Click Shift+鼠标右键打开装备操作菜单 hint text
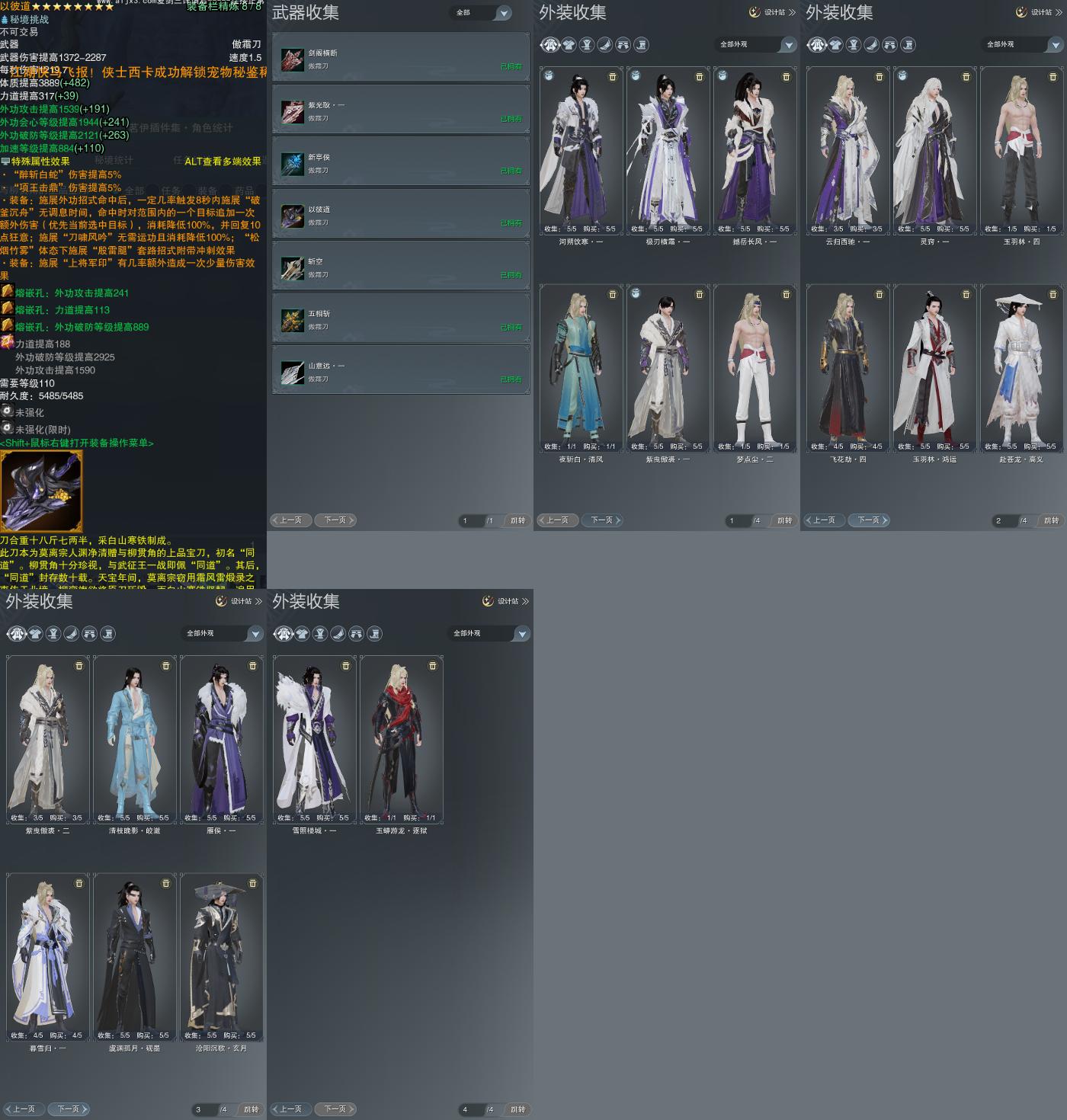The height and width of the screenshot is (1120, 1067). 77,443
